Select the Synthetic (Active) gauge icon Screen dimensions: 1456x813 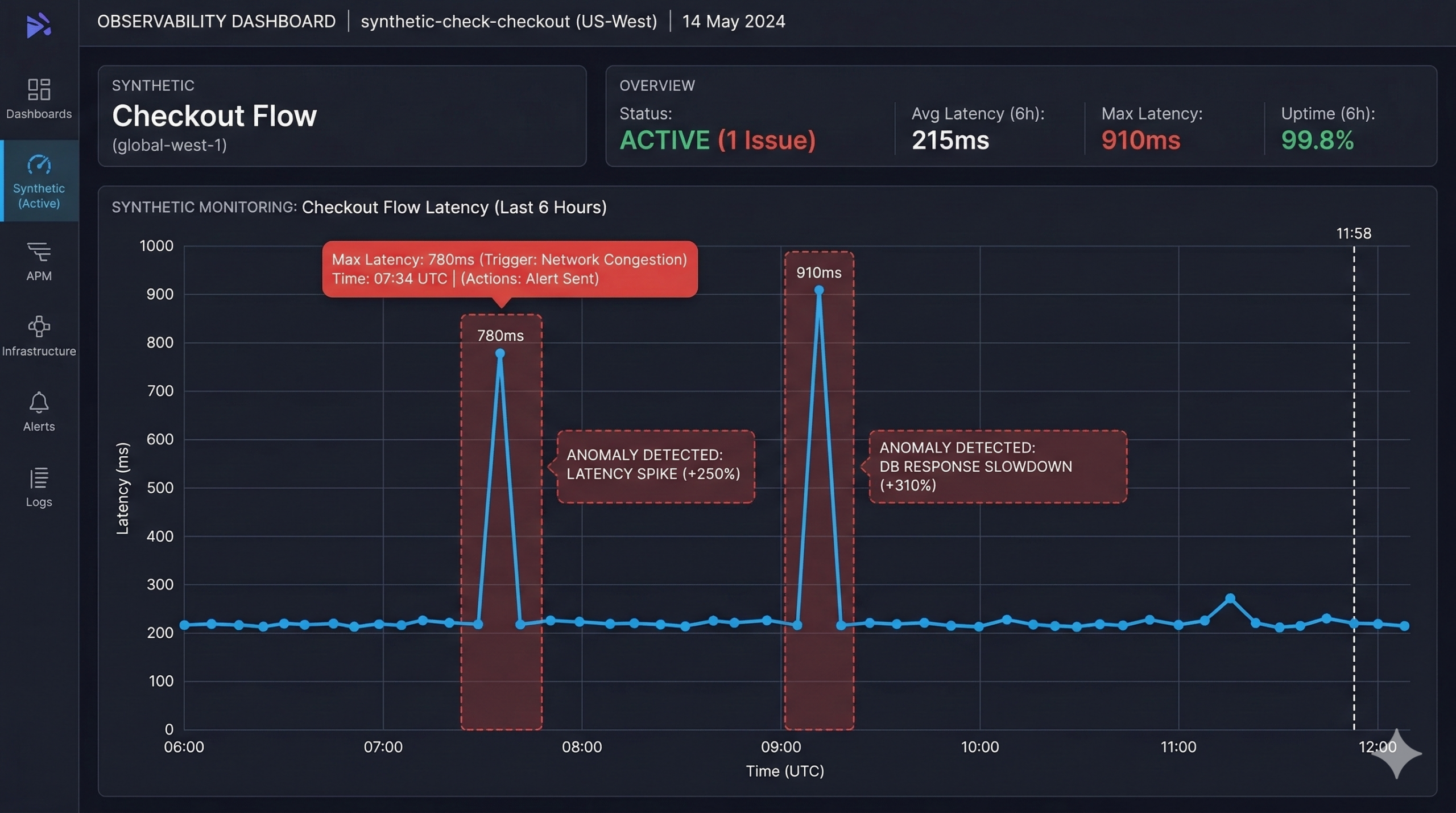coord(39,164)
